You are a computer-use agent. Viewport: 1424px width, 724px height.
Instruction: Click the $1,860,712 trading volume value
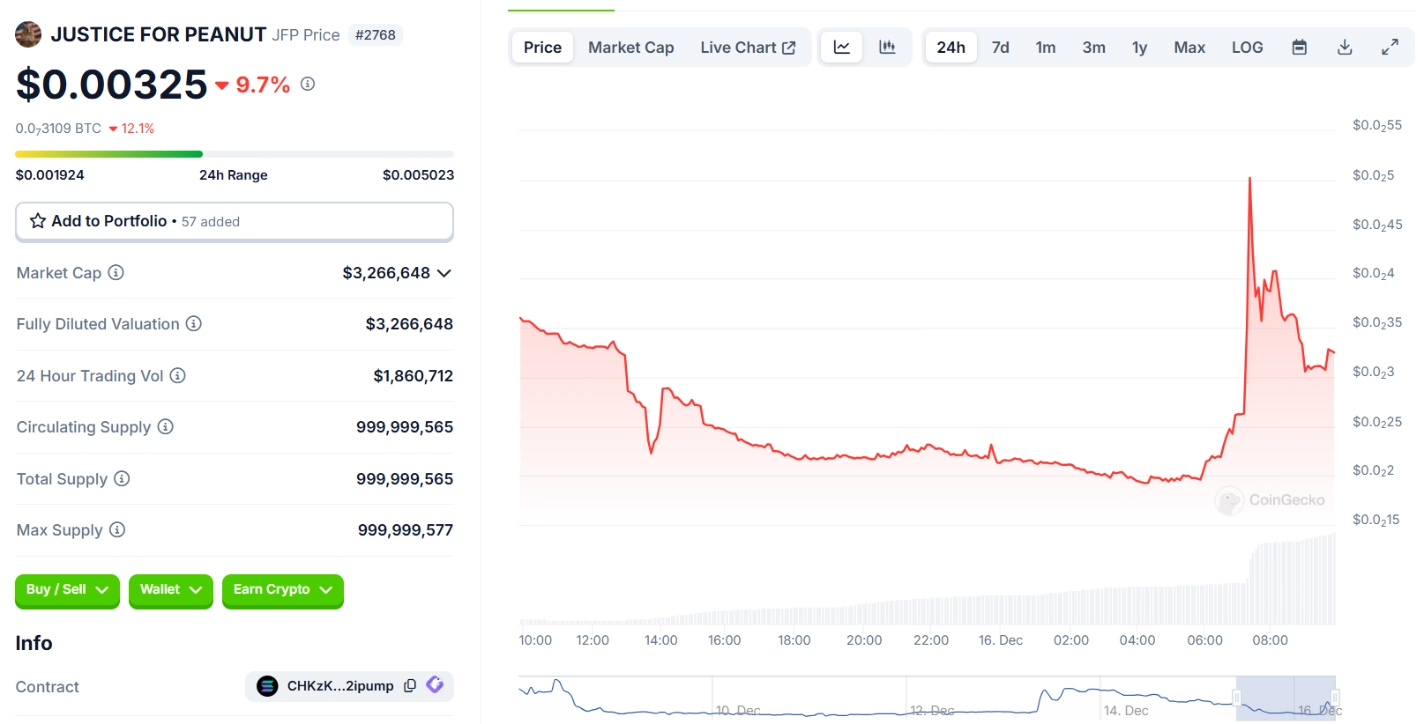click(413, 376)
